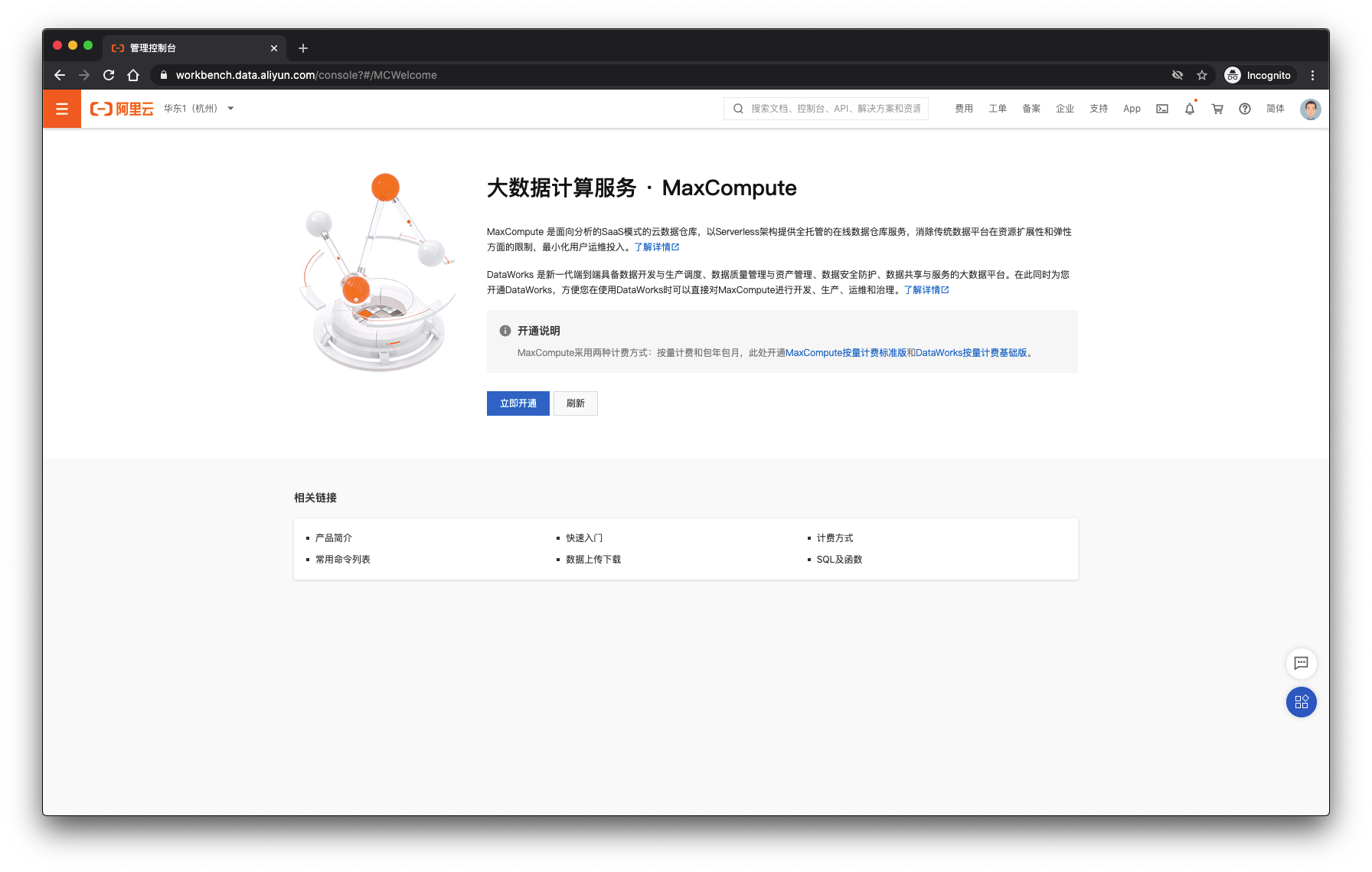Click the blue shortcuts grid icon
Viewport: 1372px width, 872px height.
1301,702
